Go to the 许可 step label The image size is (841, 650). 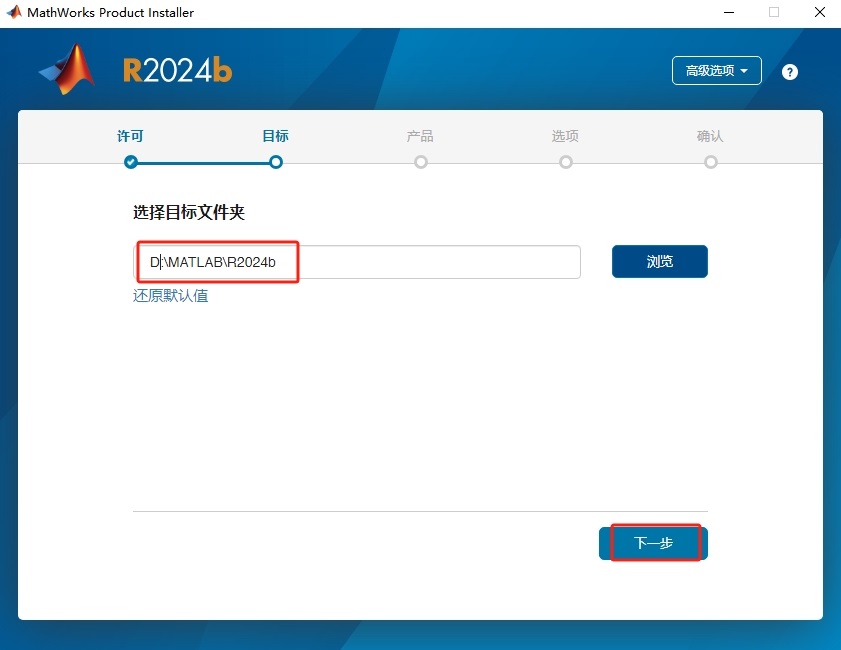130,136
